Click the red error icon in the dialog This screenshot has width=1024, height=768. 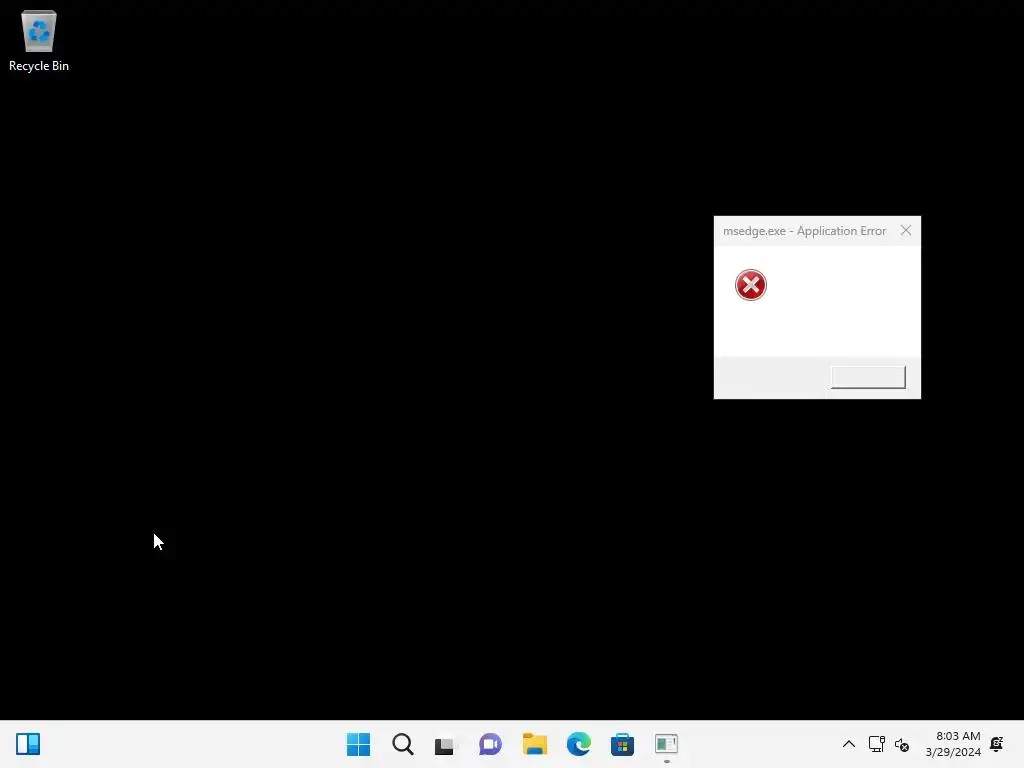(750, 285)
